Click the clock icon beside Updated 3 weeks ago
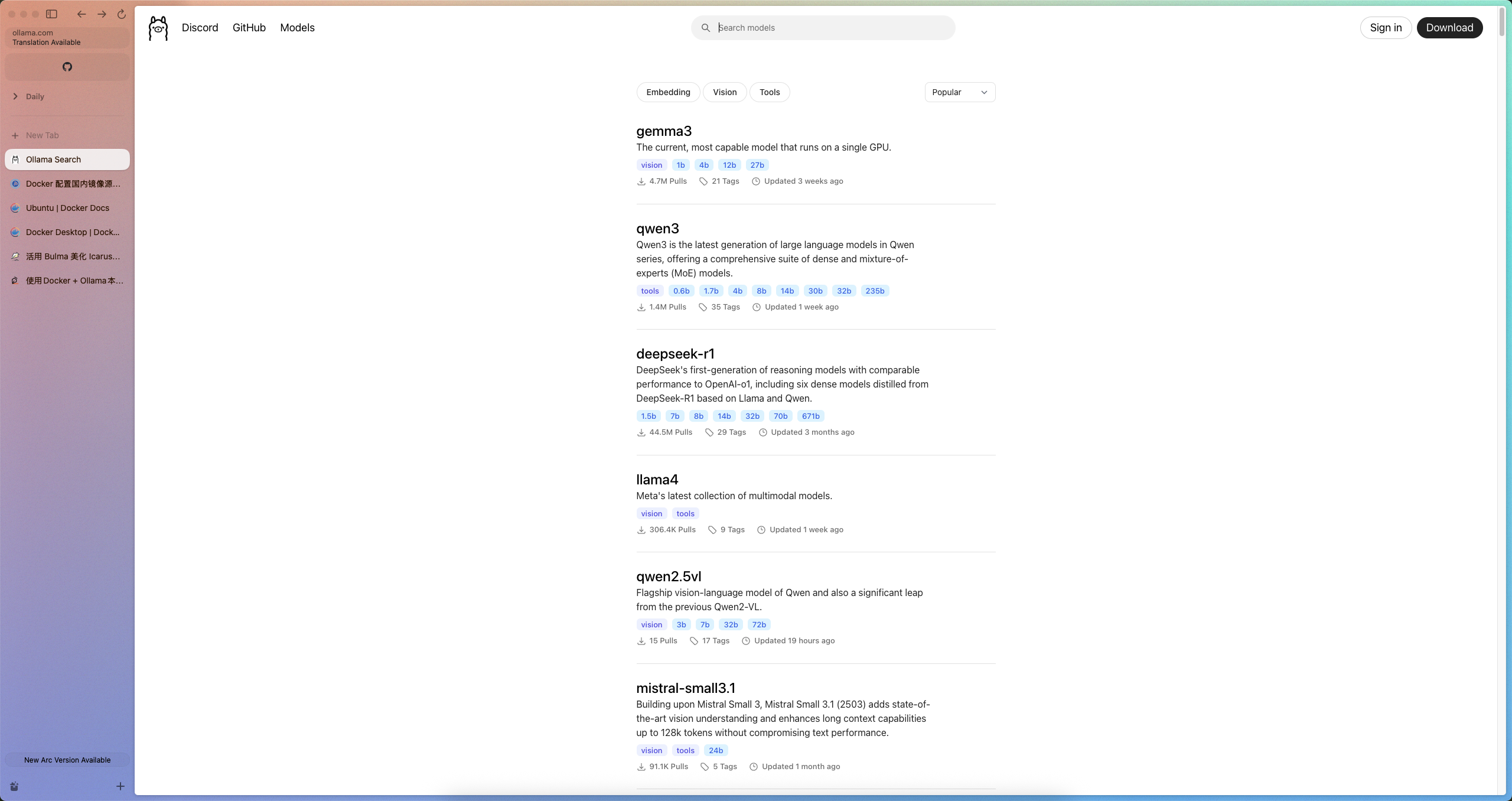Screen dimensions: 1512x801 click(x=756, y=181)
